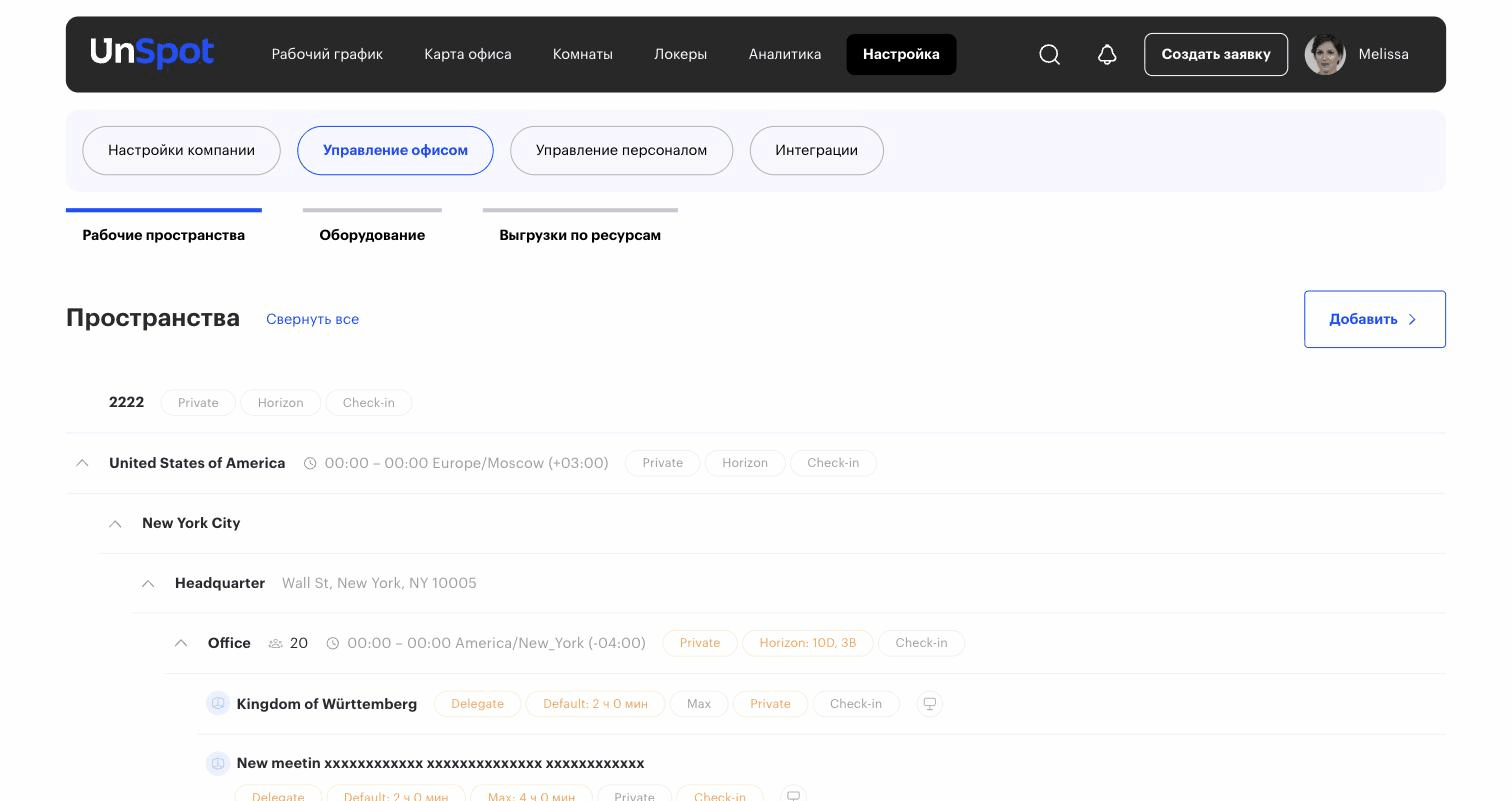Open search with the magnifier icon

[1049, 54]
